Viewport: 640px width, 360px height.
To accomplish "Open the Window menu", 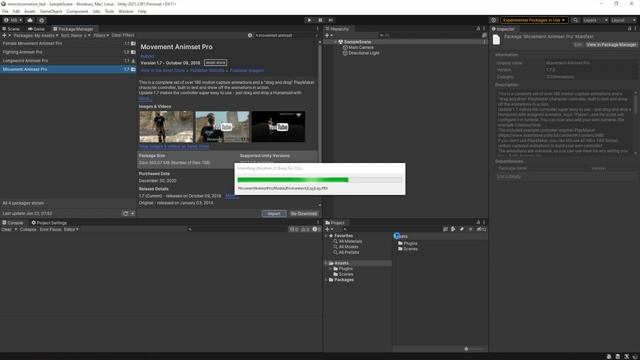I will (x=126, y=11).
